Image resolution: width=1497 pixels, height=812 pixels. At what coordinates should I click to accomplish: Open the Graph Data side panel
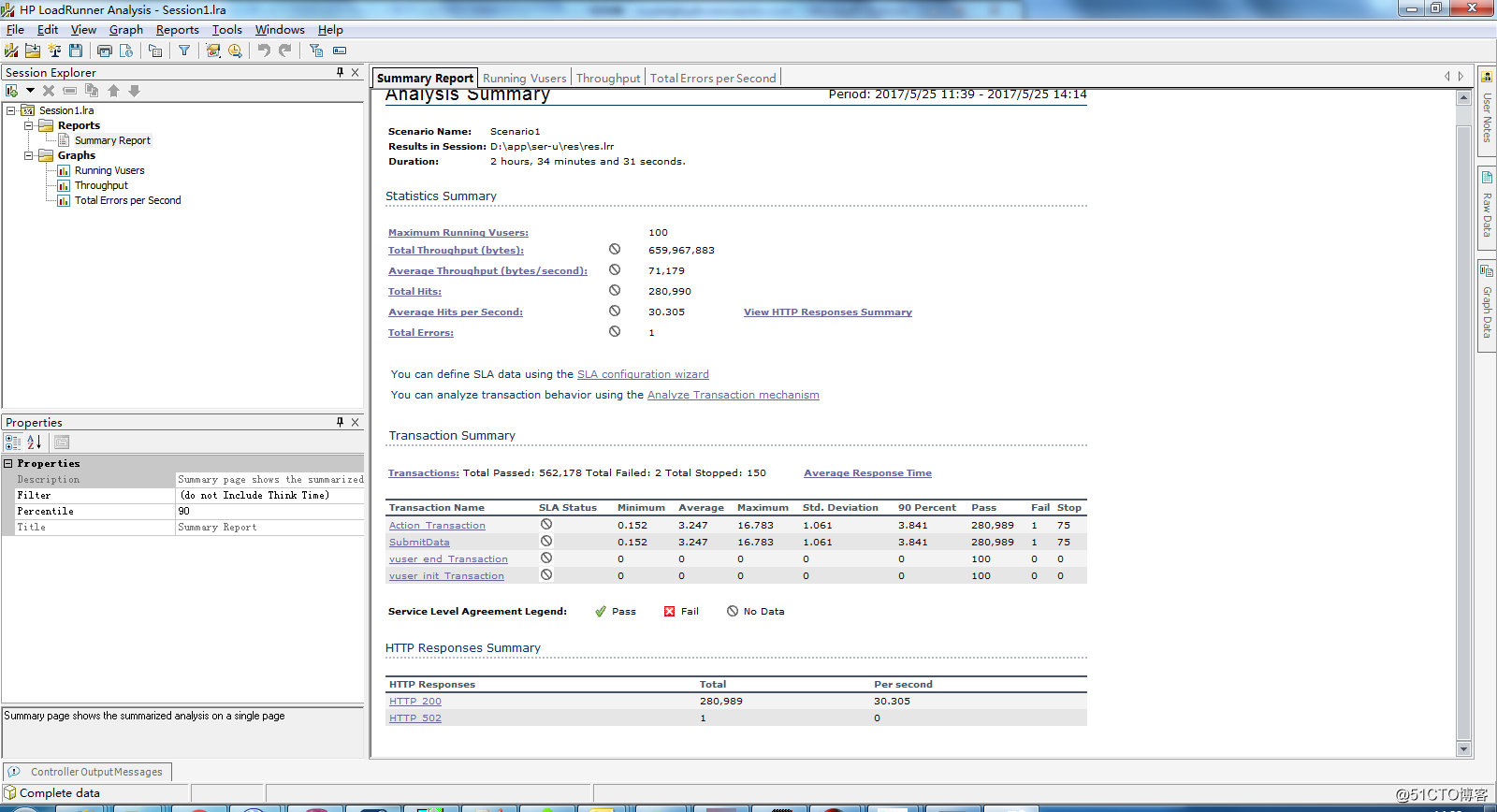[1487, 307]
